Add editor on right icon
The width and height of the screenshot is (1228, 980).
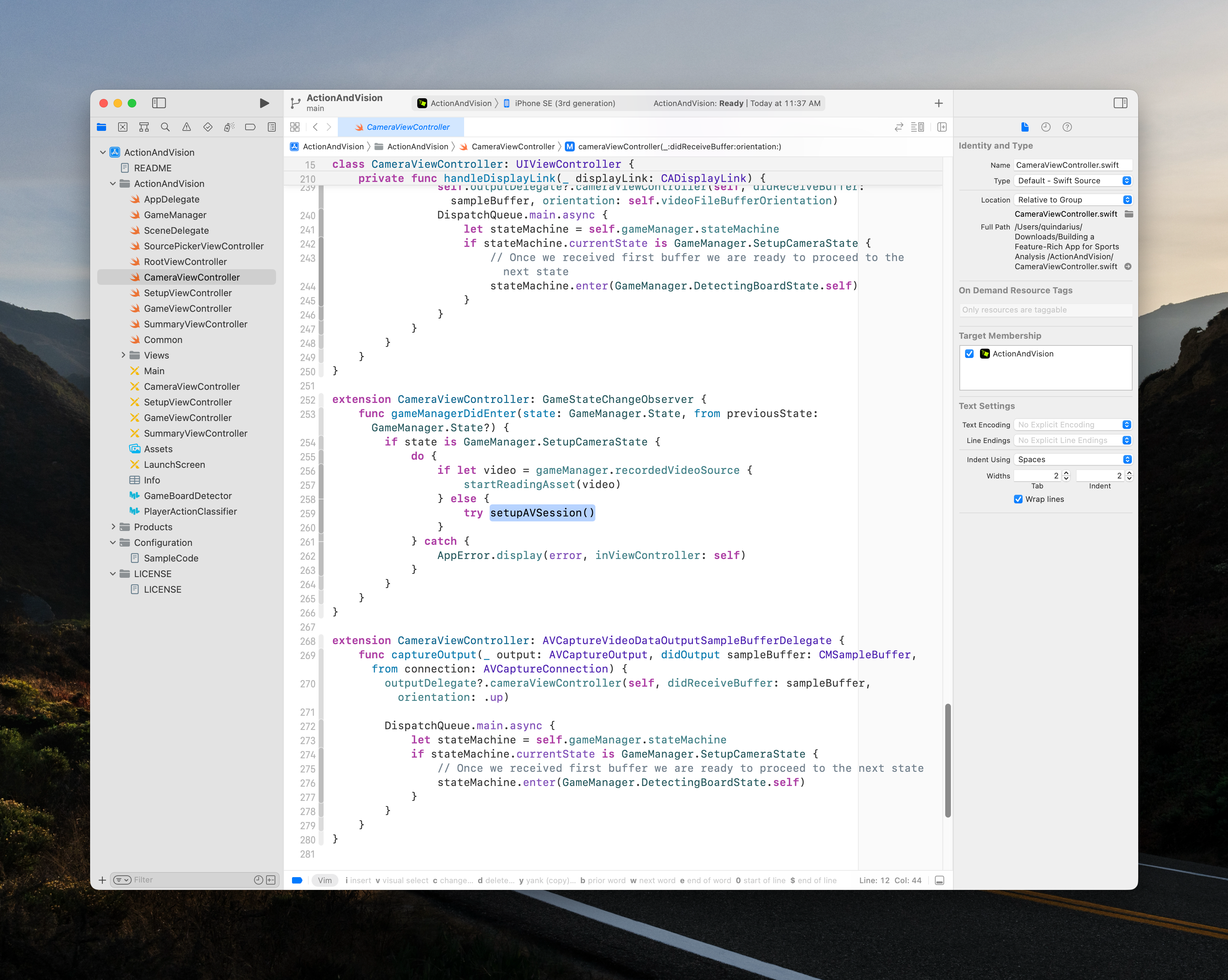pos(942,127)
